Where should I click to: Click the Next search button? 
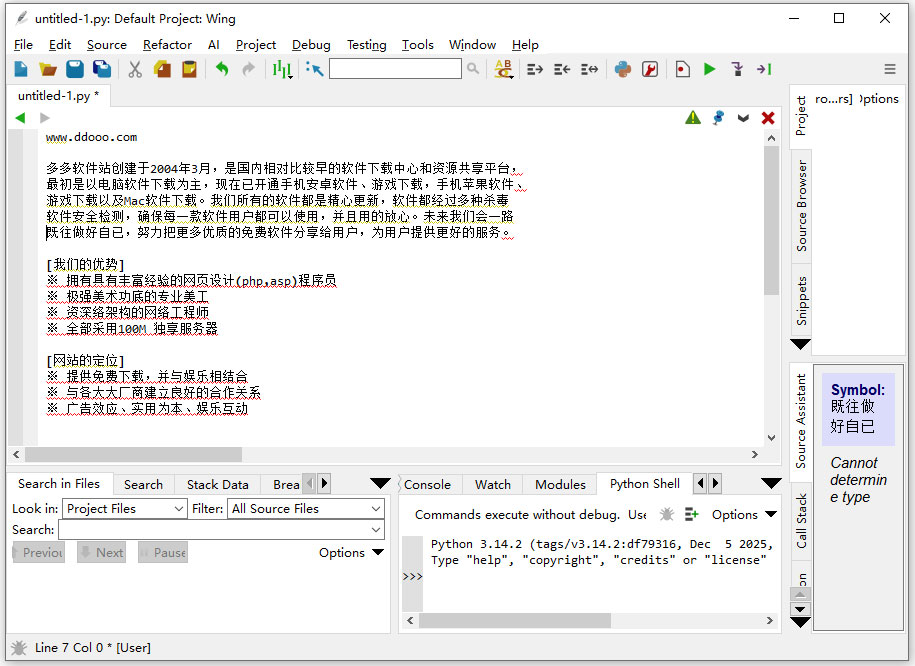pos(100,551)
